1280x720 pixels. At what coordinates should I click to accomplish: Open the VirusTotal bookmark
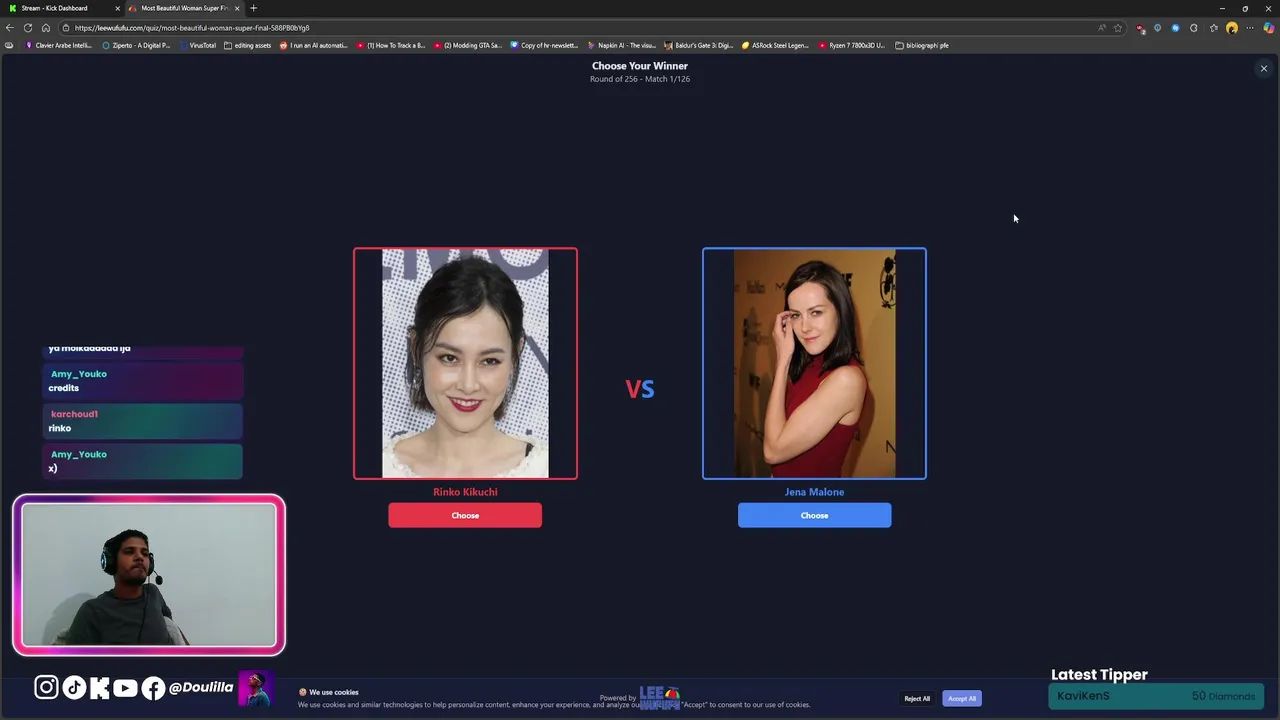tap(197, 45)
